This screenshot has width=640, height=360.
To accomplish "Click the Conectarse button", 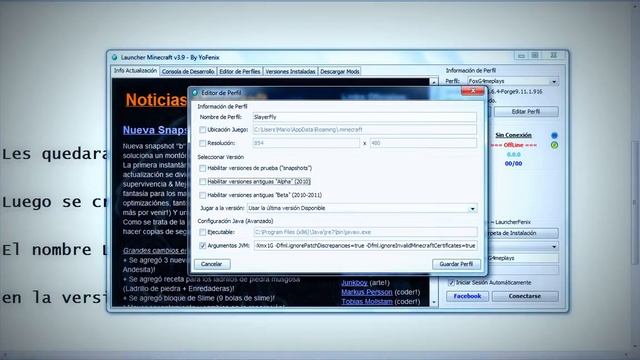I will (x=525, y=296).
